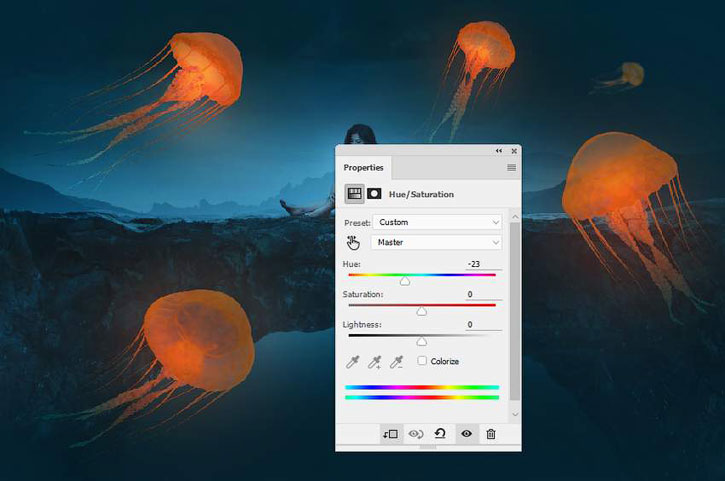Select the add-to-sample eyedropper
The height and width of the screenshot is (481, 725).
click(375, 362)
